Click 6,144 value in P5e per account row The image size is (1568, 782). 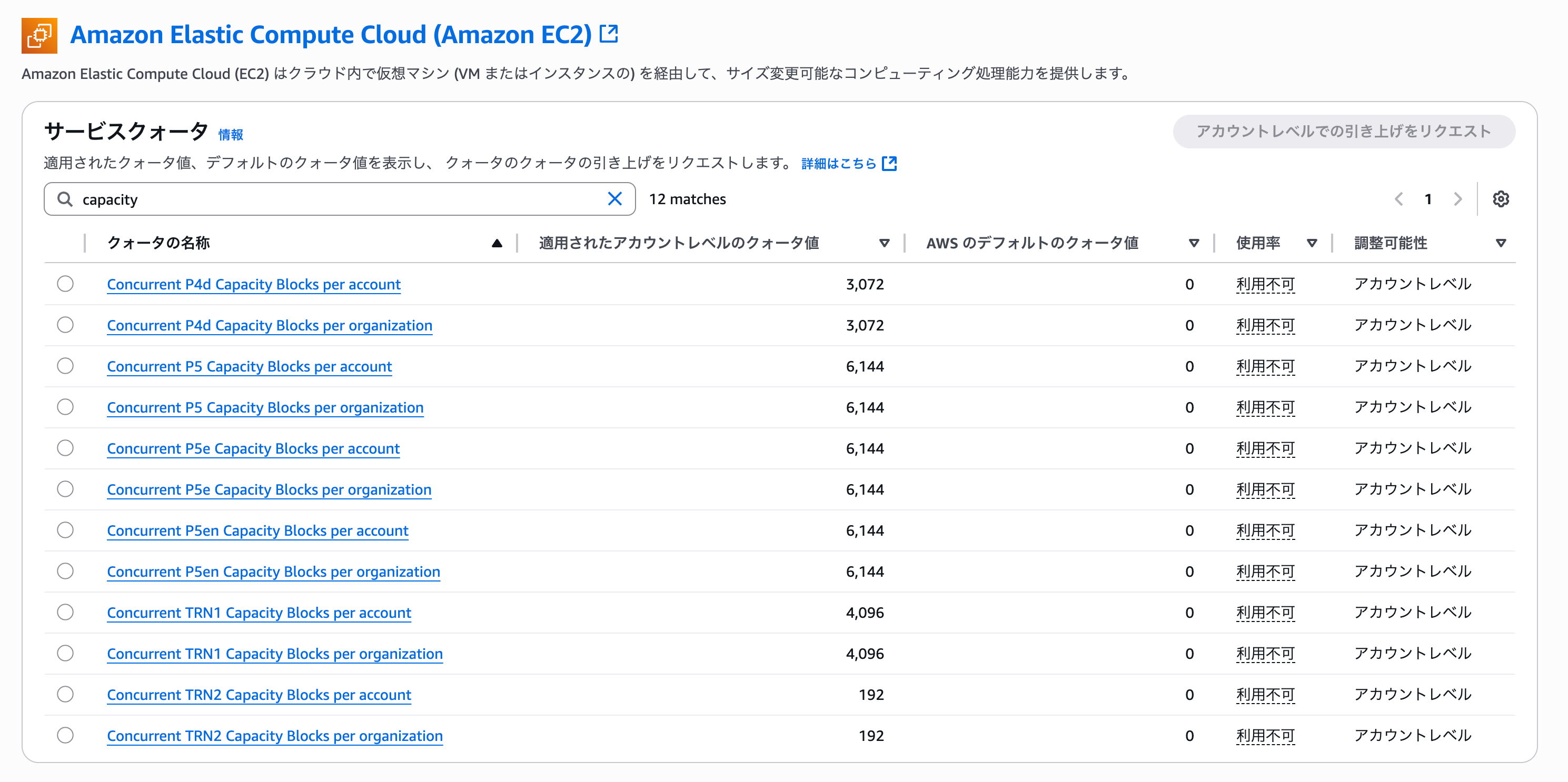click(865, 448)
